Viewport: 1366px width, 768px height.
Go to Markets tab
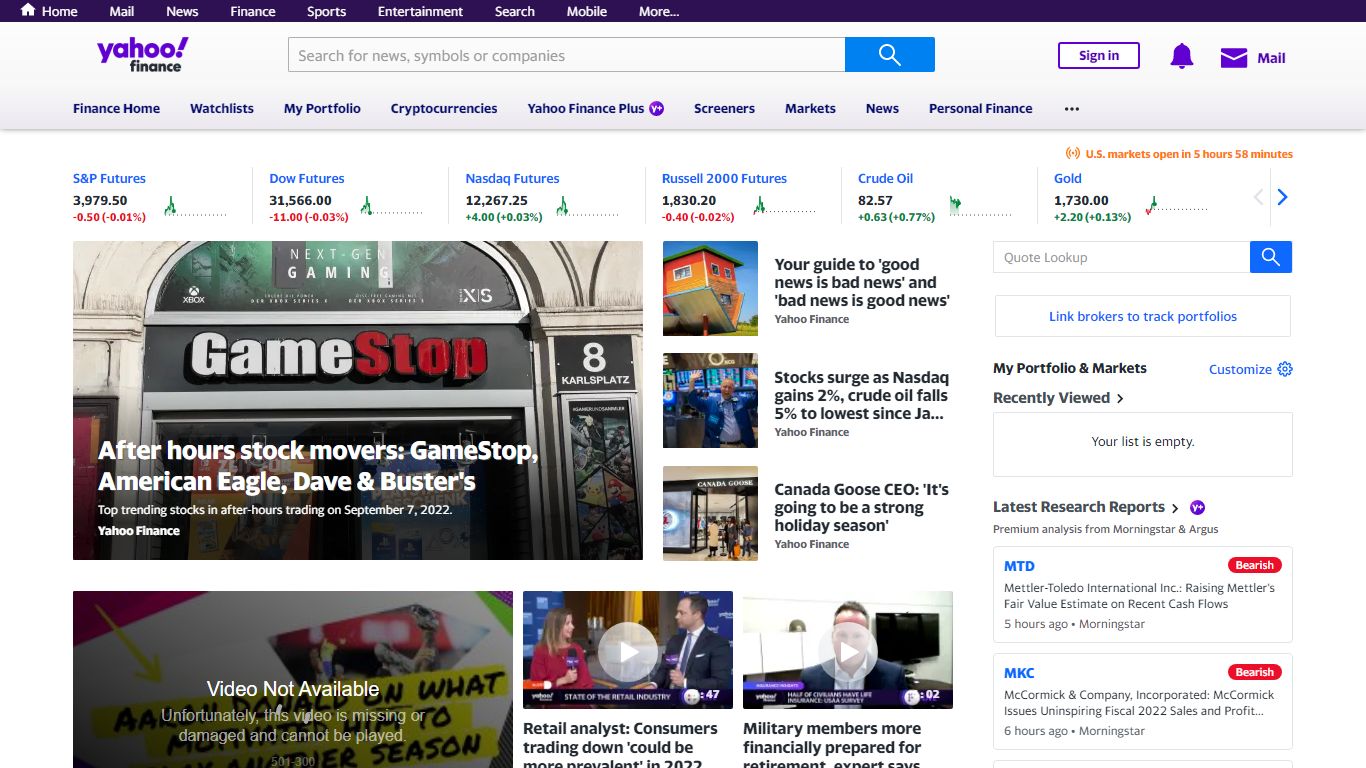coord(810,108)
